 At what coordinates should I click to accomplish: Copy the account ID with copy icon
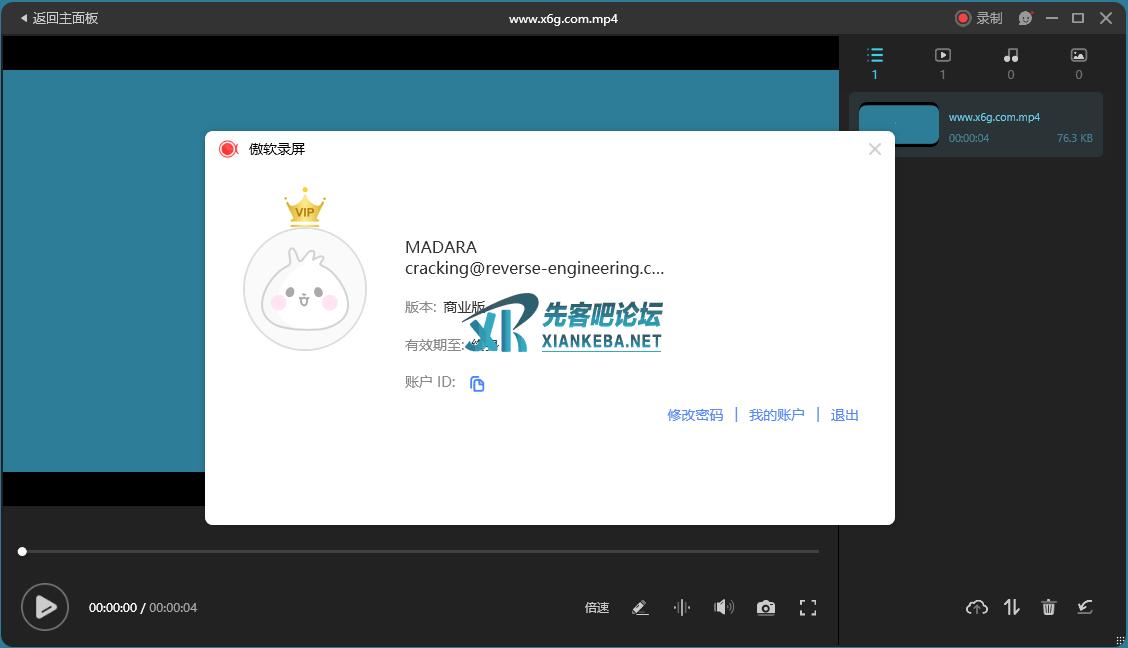coord(477,384)
